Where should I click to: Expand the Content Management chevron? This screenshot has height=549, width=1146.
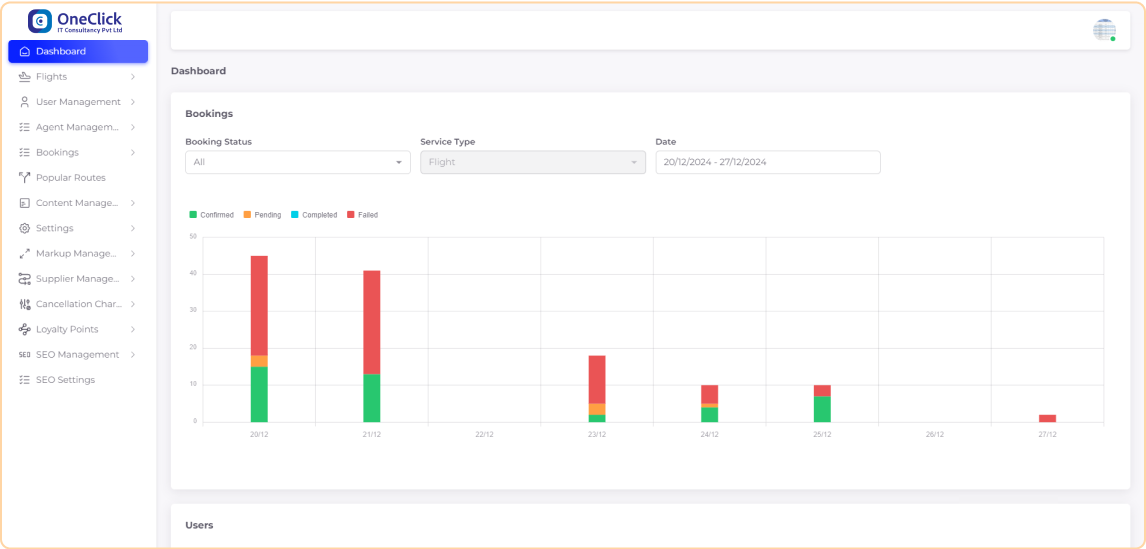tap(133, 203)
